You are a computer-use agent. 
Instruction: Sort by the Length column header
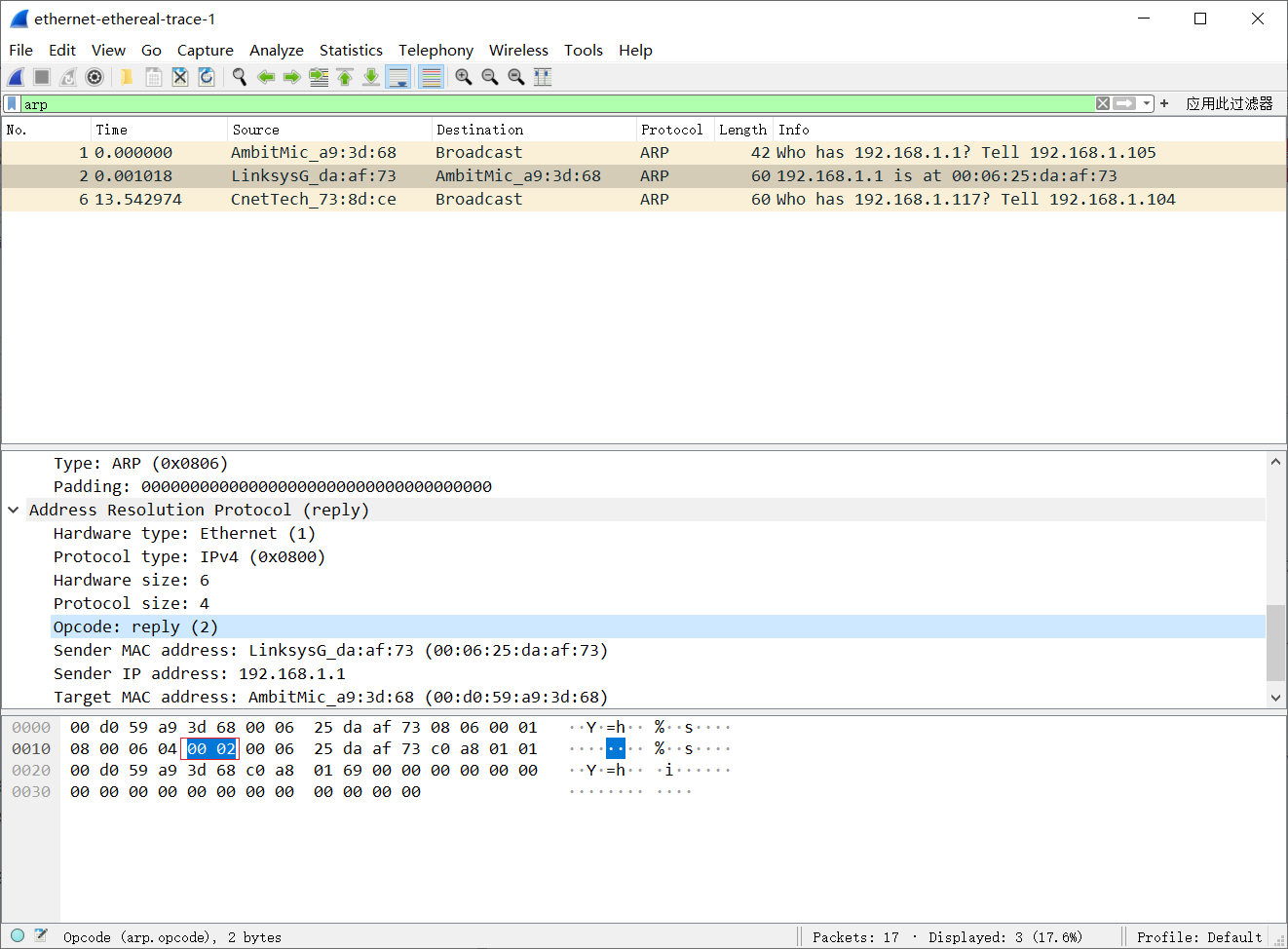(x=743, y=130)
